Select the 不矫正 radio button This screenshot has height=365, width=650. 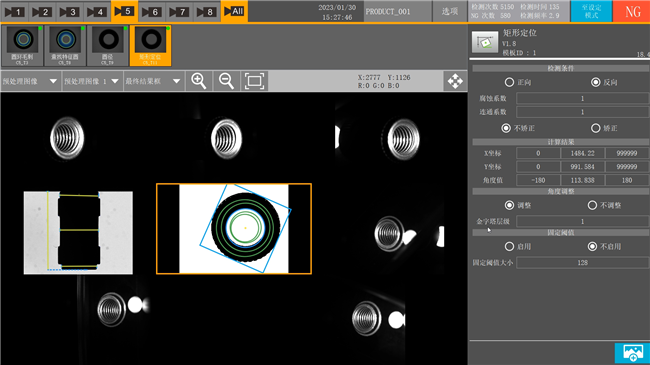pyautogui.click(x=506, y=128)
